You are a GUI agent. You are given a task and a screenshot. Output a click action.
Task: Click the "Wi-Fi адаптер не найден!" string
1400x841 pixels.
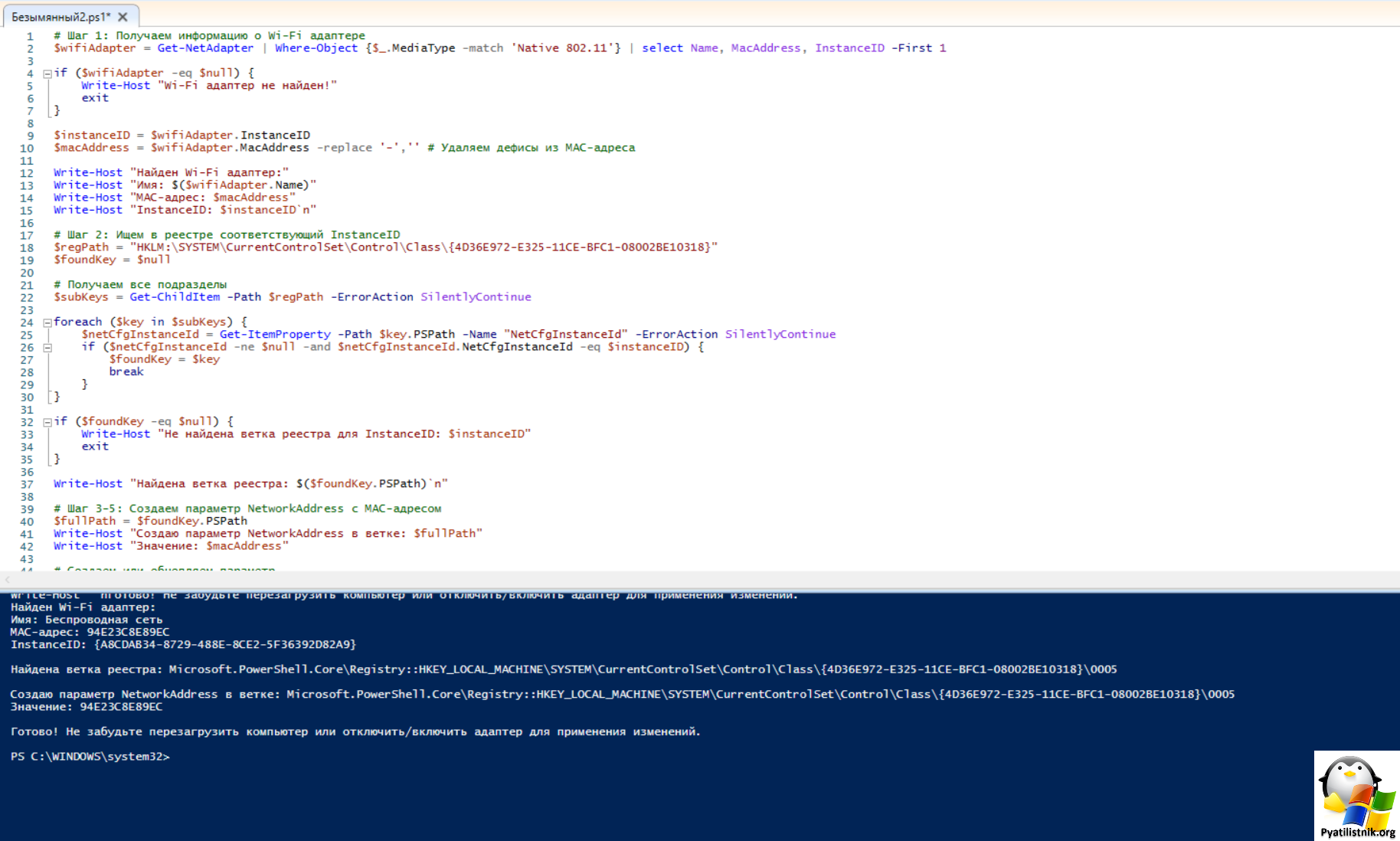pos(247,85)
